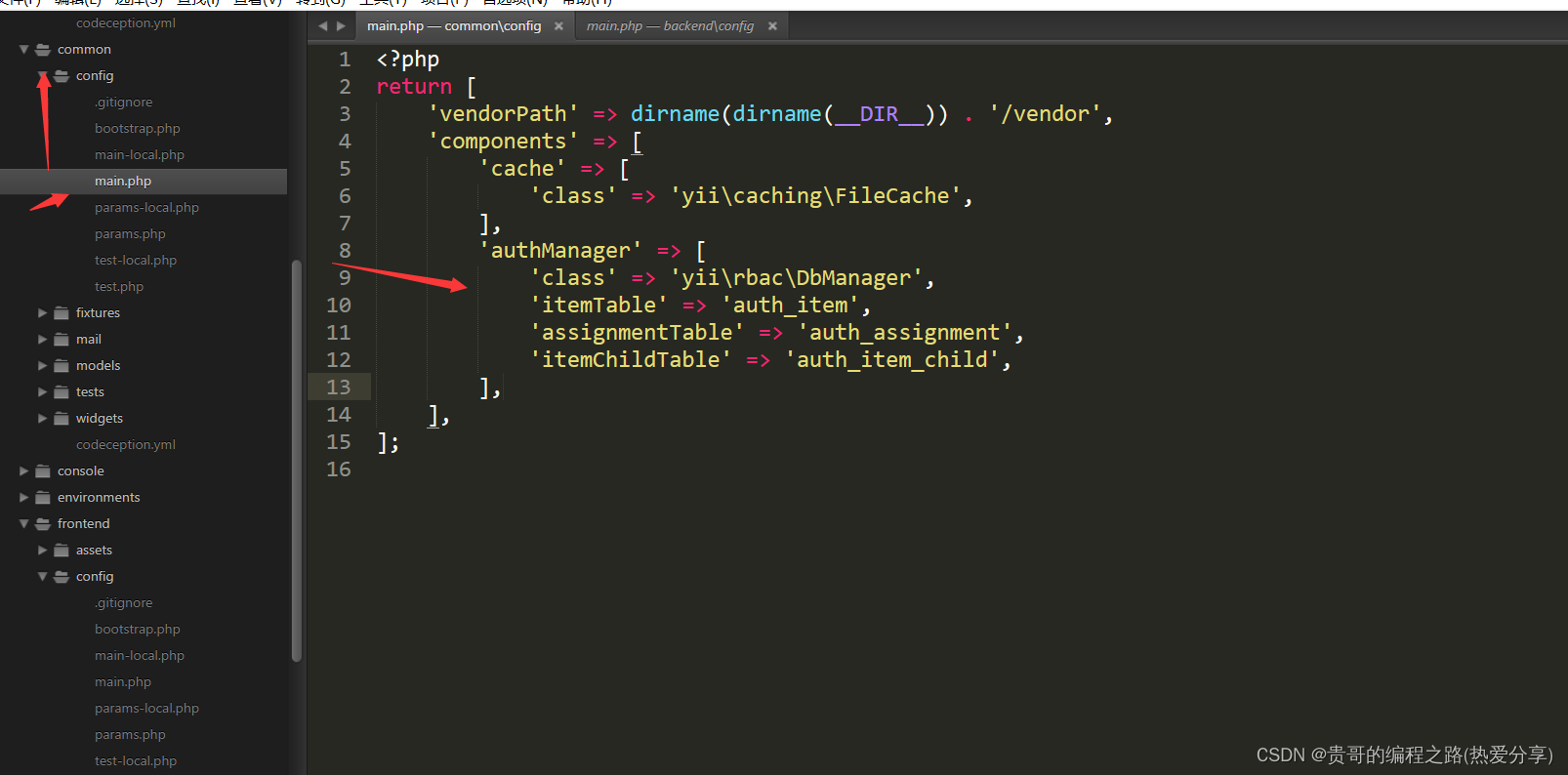This screenshot has width=1568, height=775.
Task: Click the return keyword on line 2
Action: [x=414, y=87]
